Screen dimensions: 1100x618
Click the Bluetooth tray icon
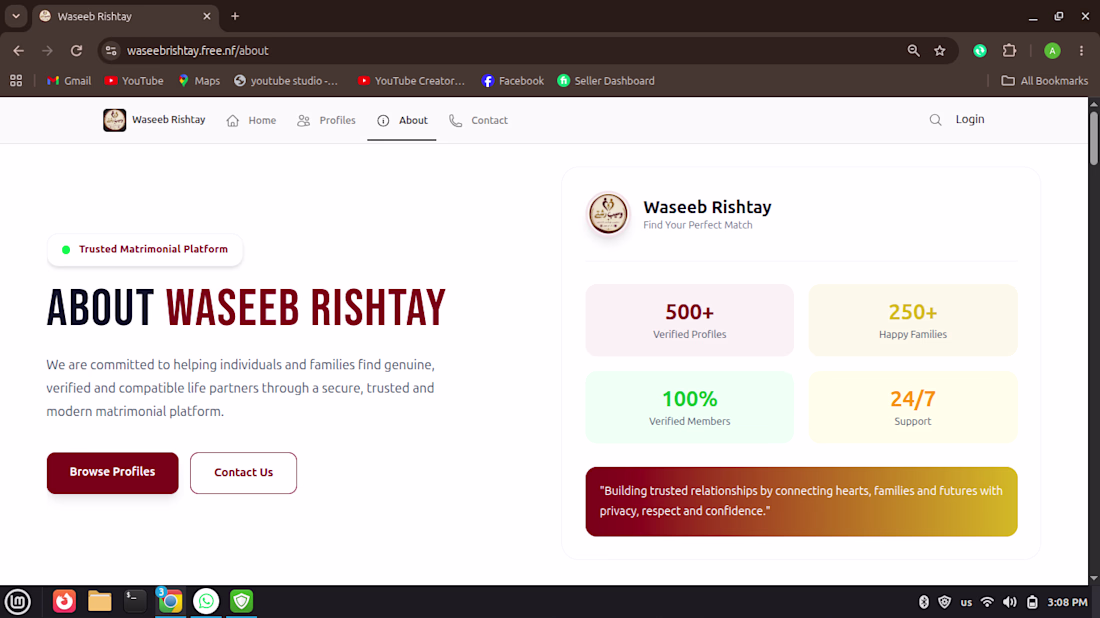click(x=924, y=602)
